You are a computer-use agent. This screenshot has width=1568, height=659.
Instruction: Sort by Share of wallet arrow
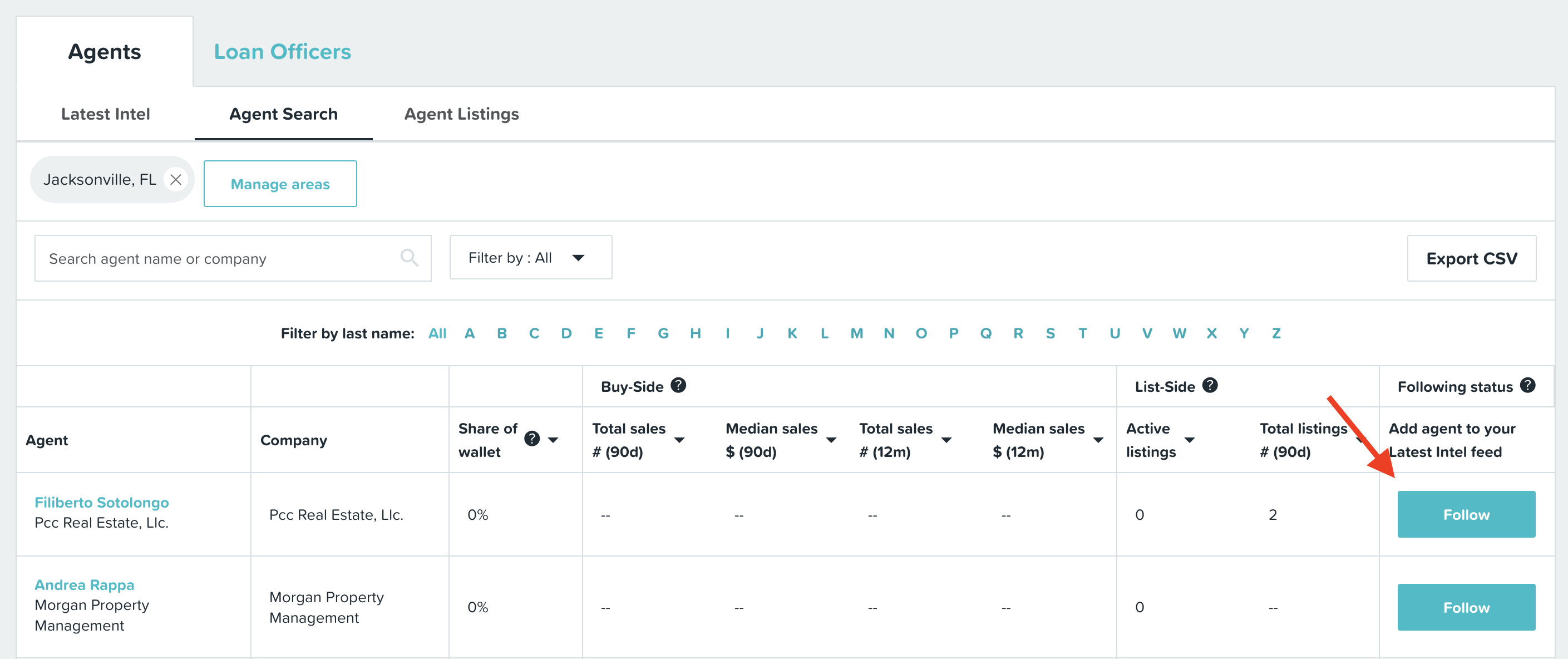[x=553, y=440]
